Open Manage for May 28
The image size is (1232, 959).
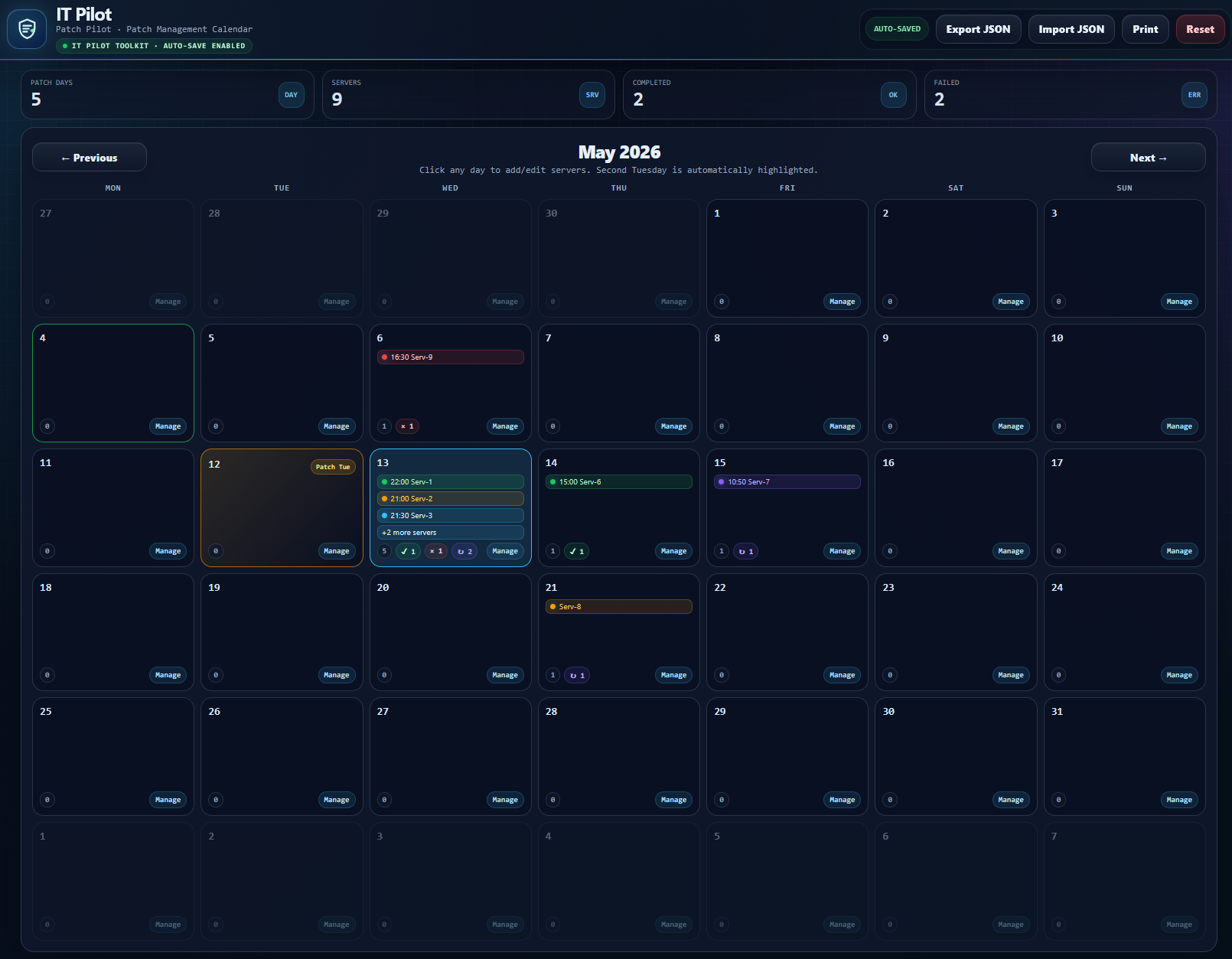(673, 800)
